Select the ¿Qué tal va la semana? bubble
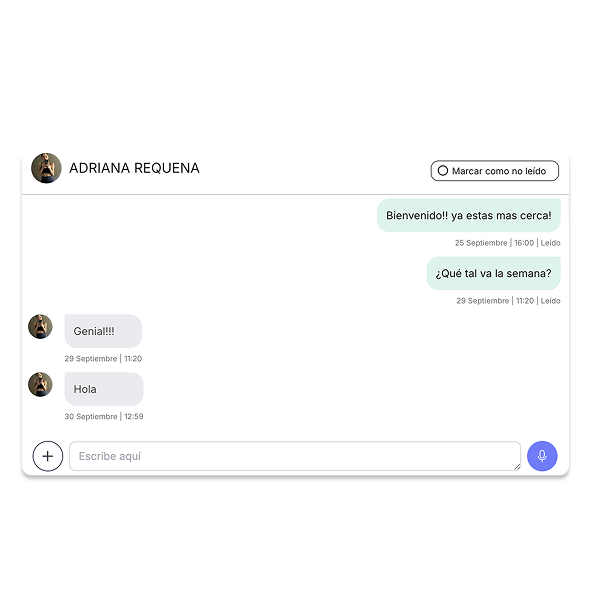592x592 pixels. pyautogui.click(x=493, y=273)
